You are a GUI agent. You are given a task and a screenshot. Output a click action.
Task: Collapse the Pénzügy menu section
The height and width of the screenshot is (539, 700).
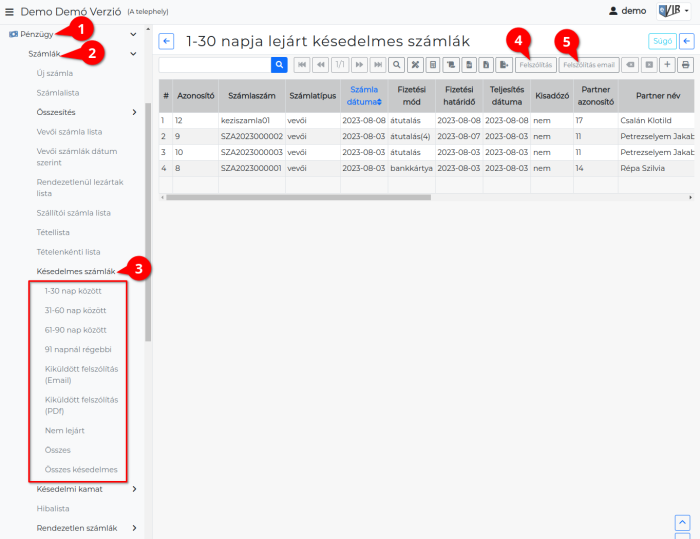point(133,34)
